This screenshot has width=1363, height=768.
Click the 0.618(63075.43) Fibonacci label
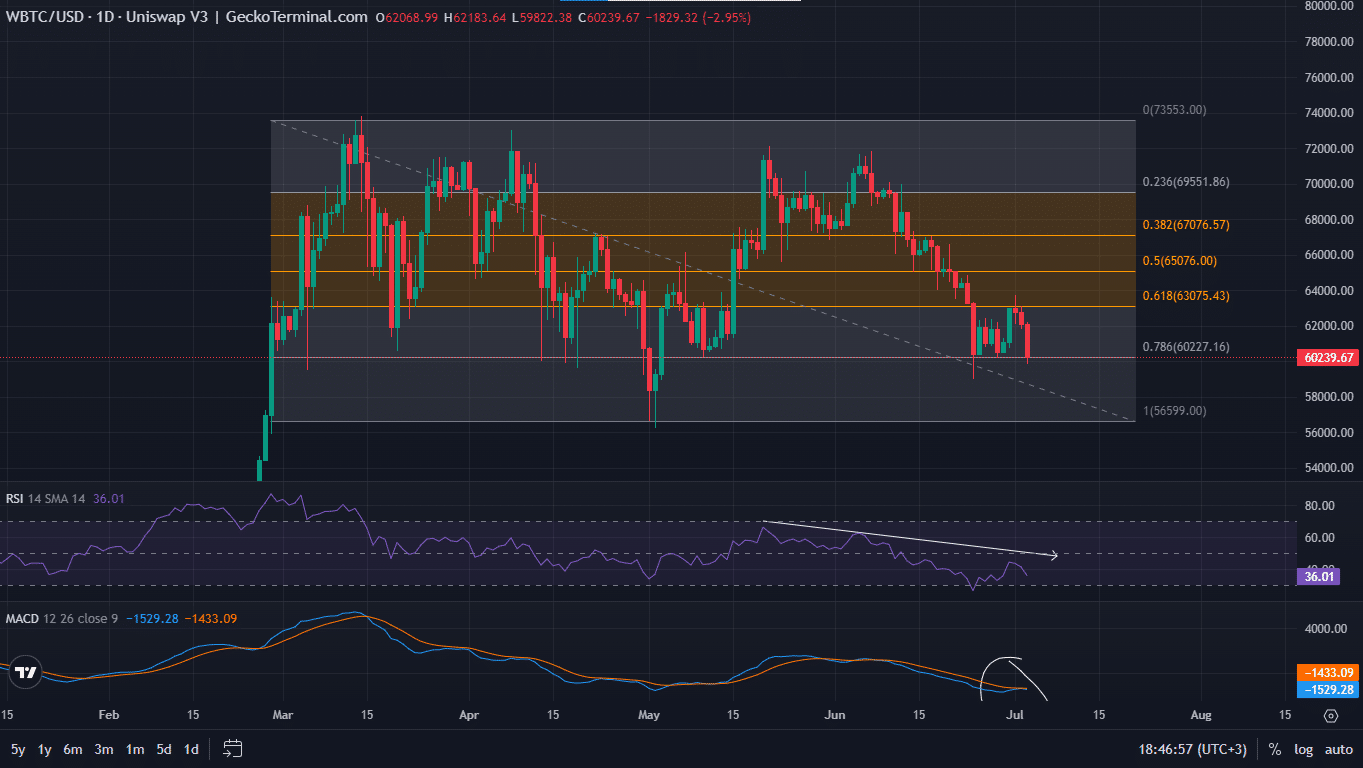[x=1186, y=296]
